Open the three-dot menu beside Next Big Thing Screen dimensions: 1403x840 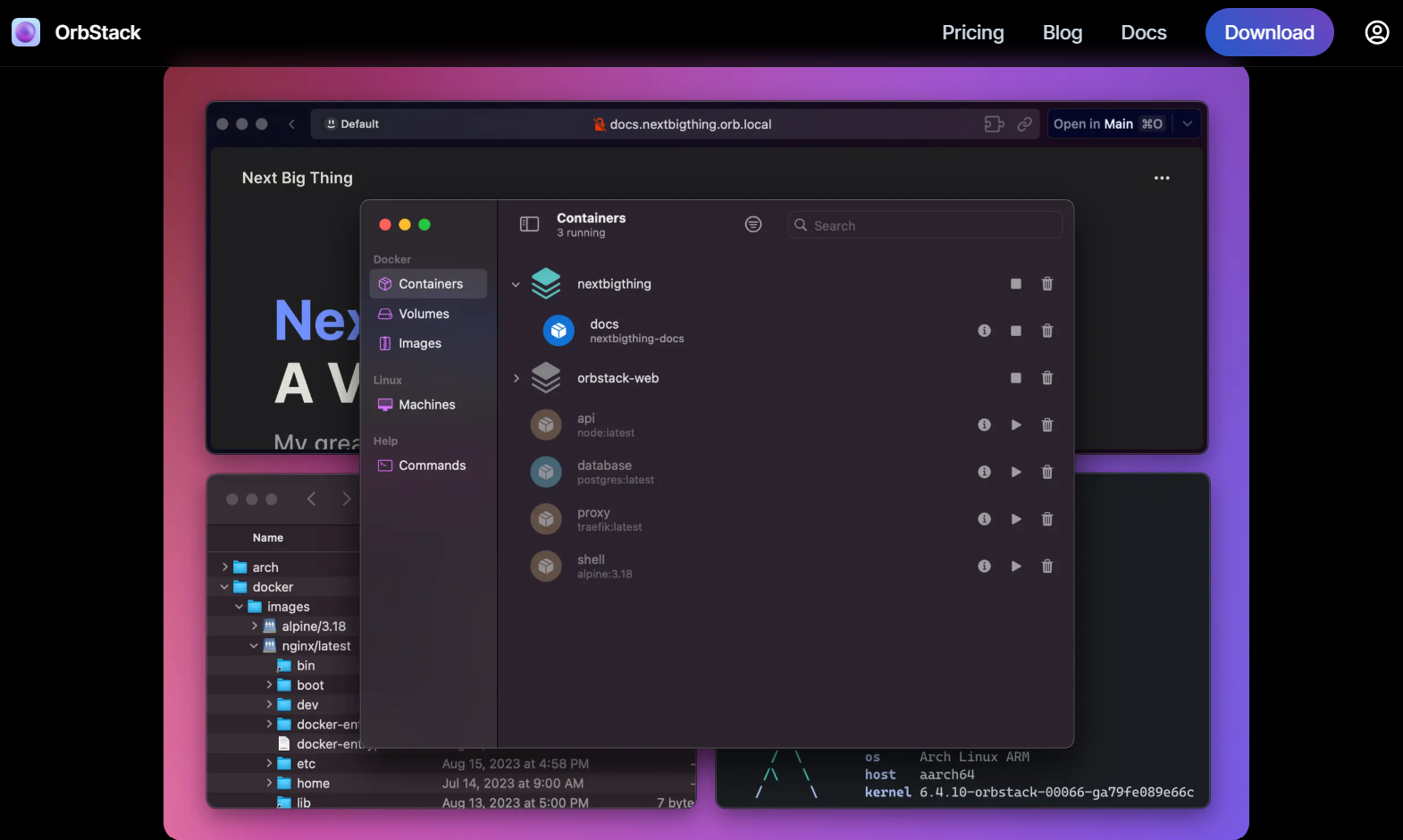tap(1162, 178)
